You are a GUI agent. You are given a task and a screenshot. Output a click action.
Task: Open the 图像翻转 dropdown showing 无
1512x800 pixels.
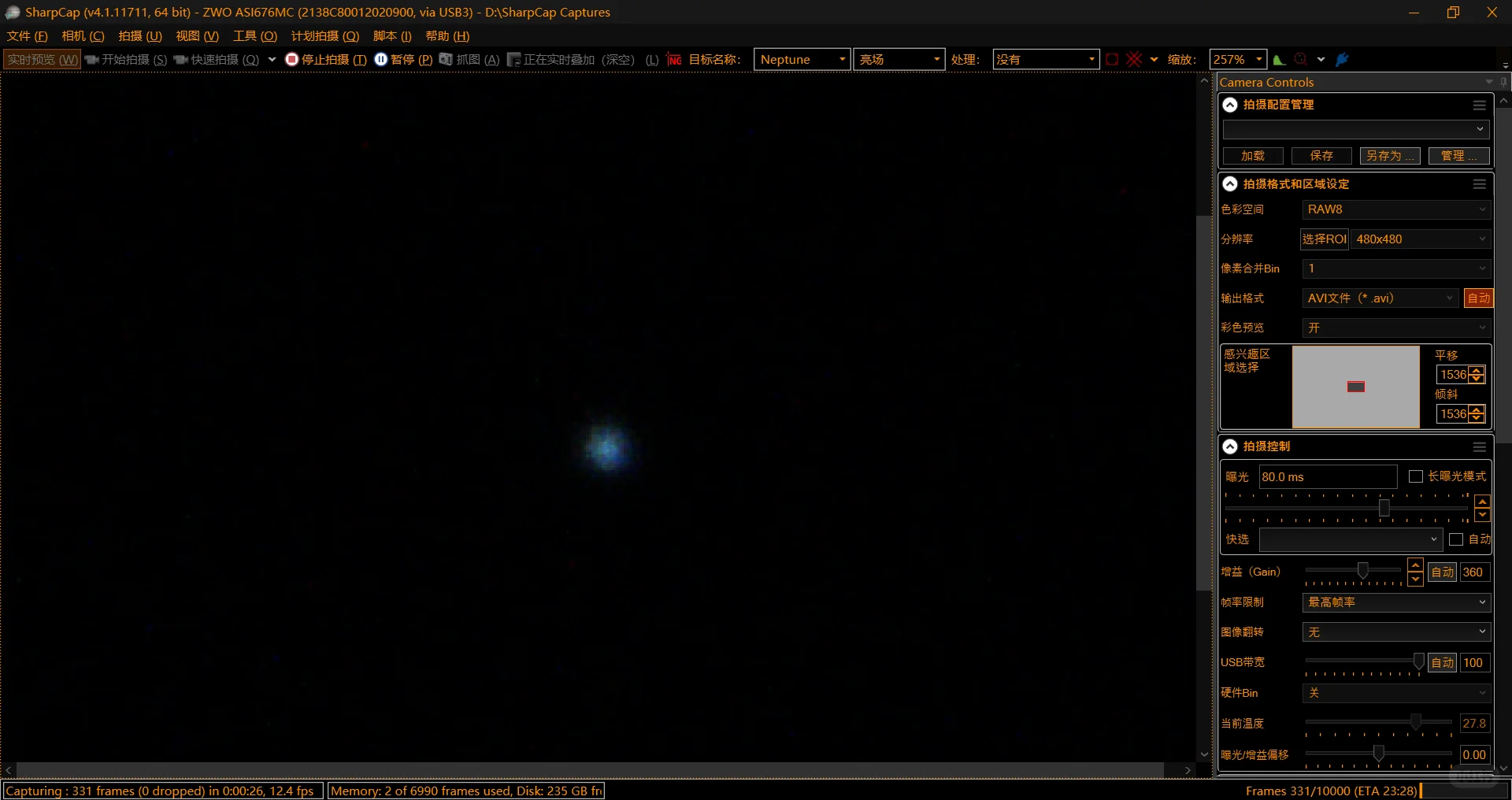[x=1396, y=632]
